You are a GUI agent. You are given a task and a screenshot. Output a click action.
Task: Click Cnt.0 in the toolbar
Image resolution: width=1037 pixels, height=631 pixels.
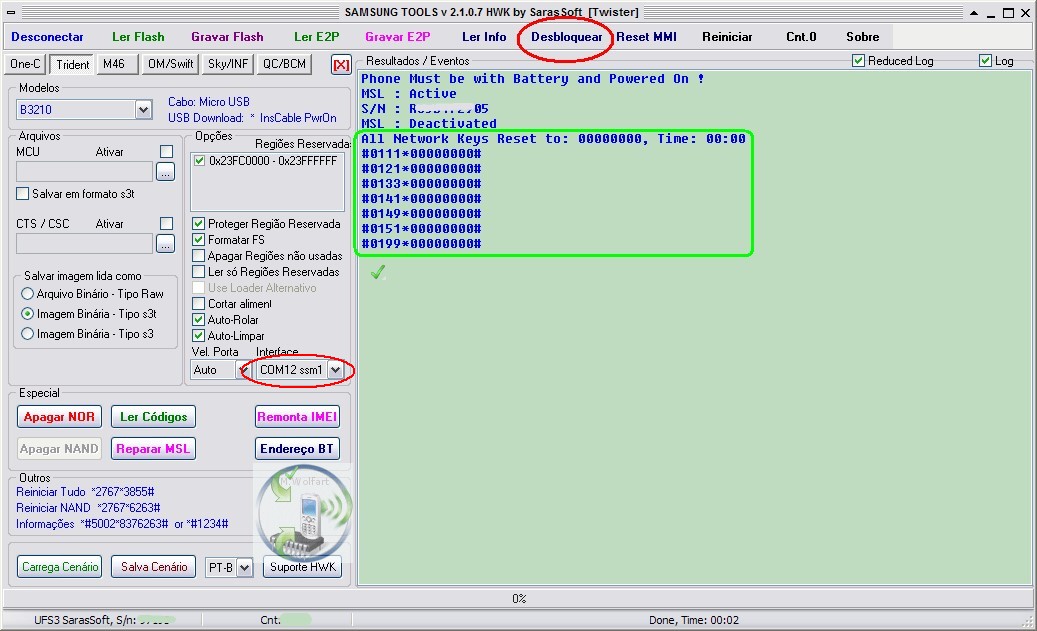(802, 37)
